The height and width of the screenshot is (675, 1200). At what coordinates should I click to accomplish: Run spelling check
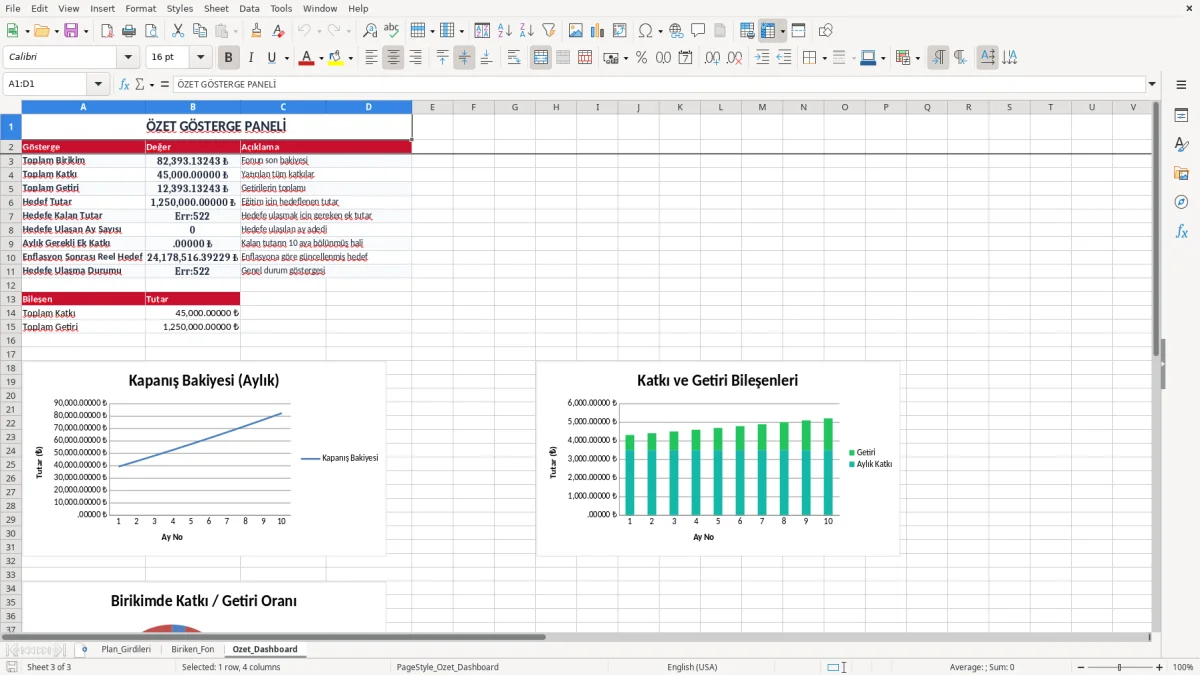click(392, 31)
